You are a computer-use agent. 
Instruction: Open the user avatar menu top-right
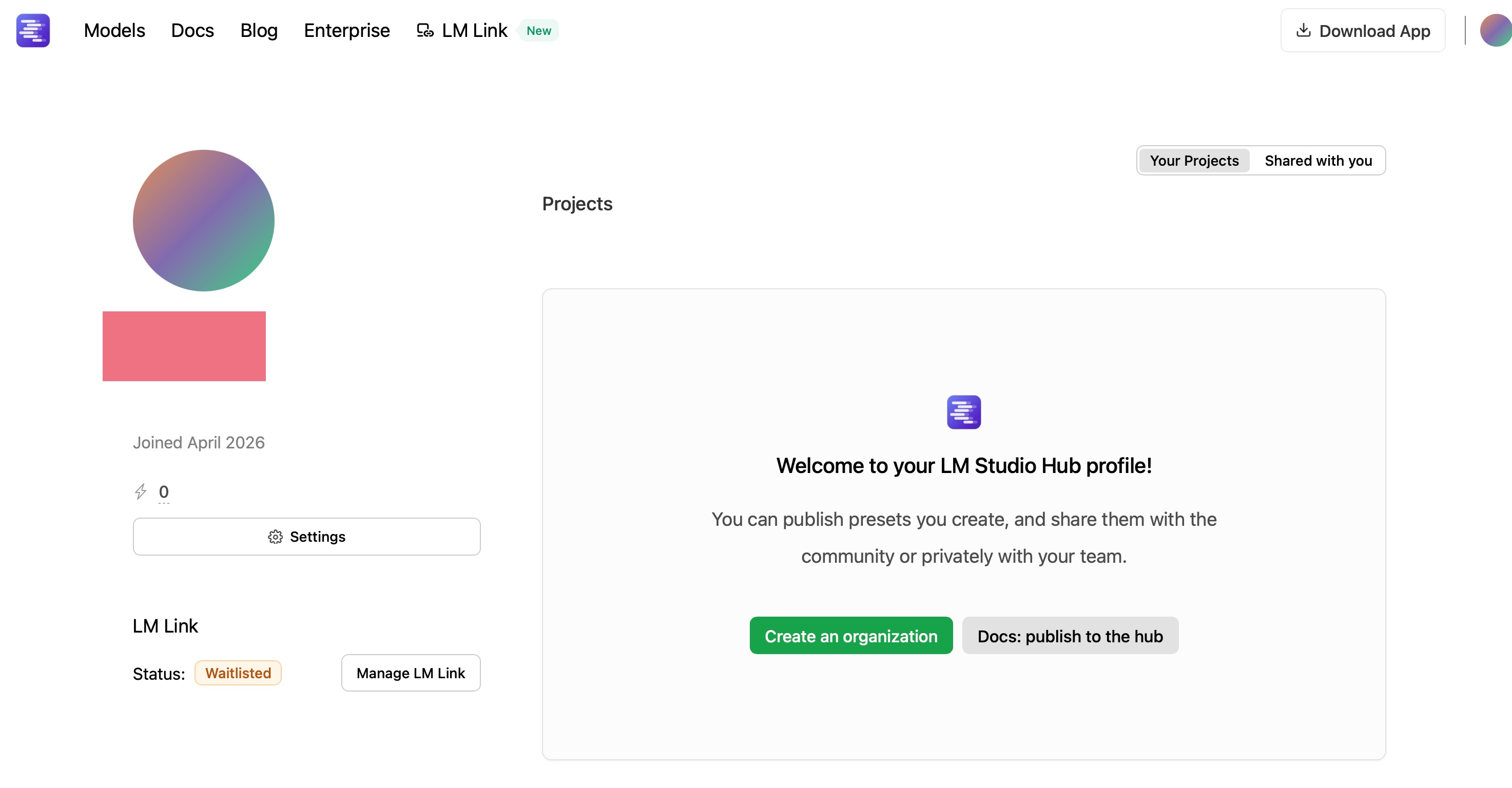[1496, 30]
